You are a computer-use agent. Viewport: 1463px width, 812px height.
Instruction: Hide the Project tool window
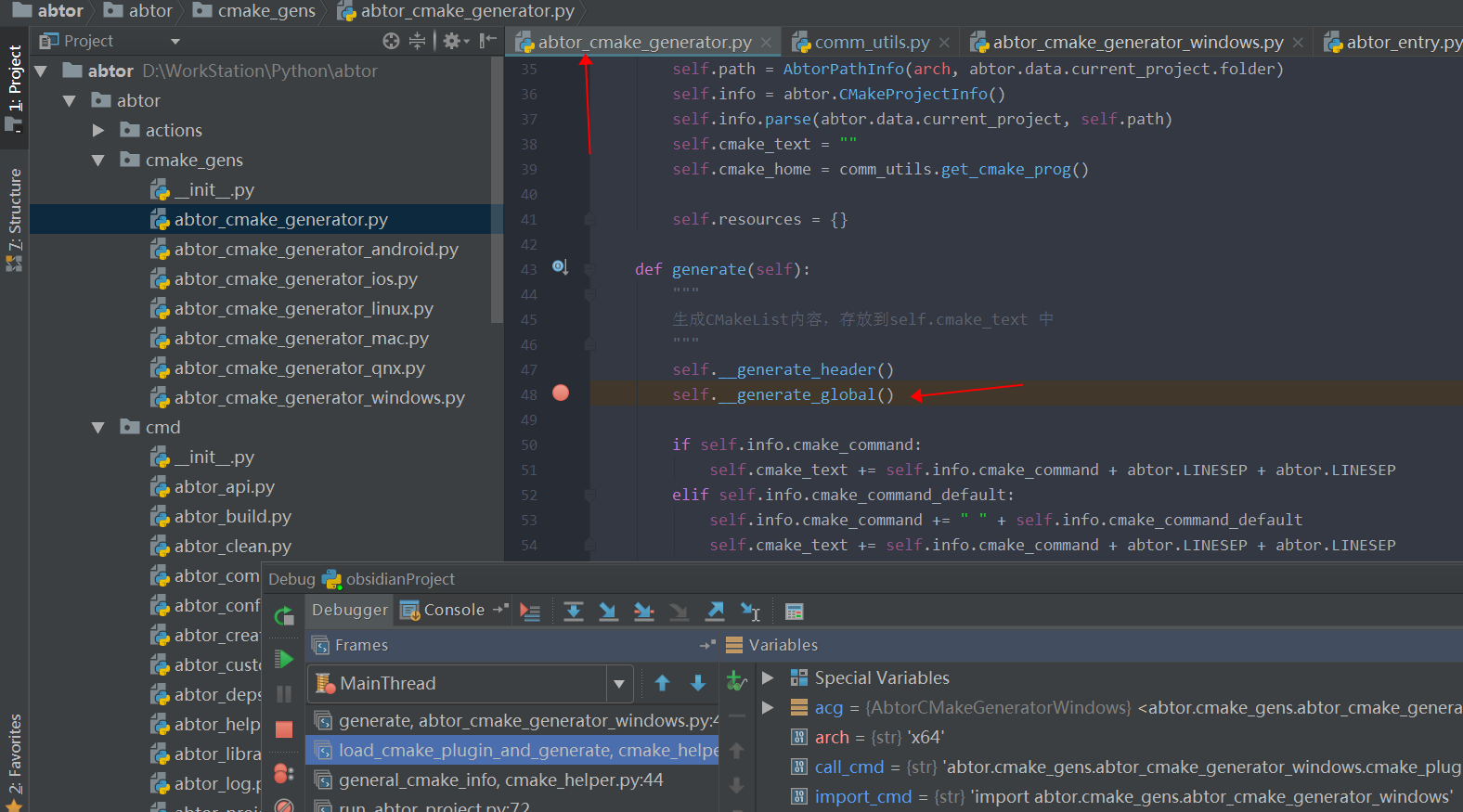point(487,41)
